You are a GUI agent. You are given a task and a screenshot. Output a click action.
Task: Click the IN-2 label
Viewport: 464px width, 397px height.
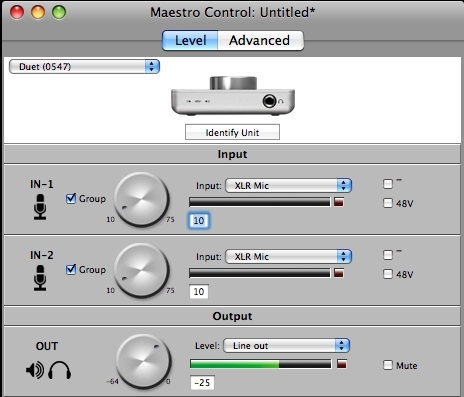(x=42, y=255)
